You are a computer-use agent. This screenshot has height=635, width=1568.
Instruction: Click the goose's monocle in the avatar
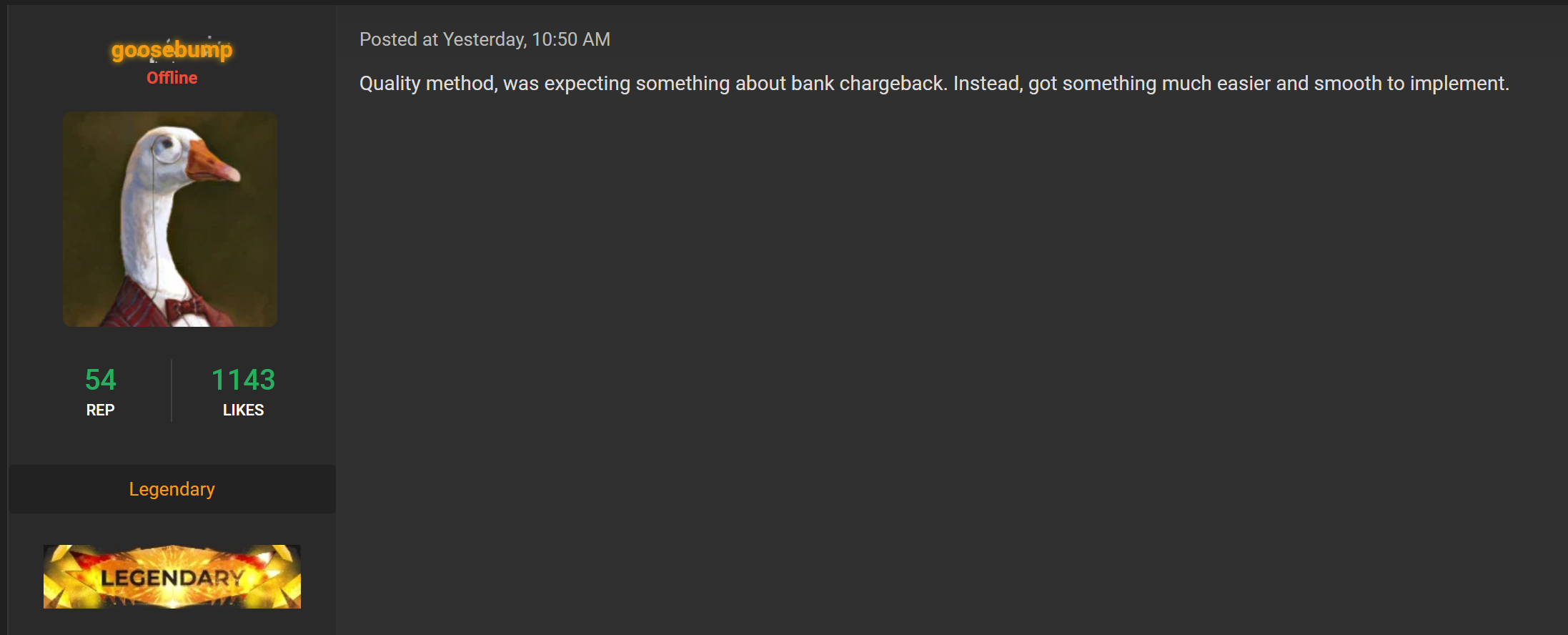[168, 148]
